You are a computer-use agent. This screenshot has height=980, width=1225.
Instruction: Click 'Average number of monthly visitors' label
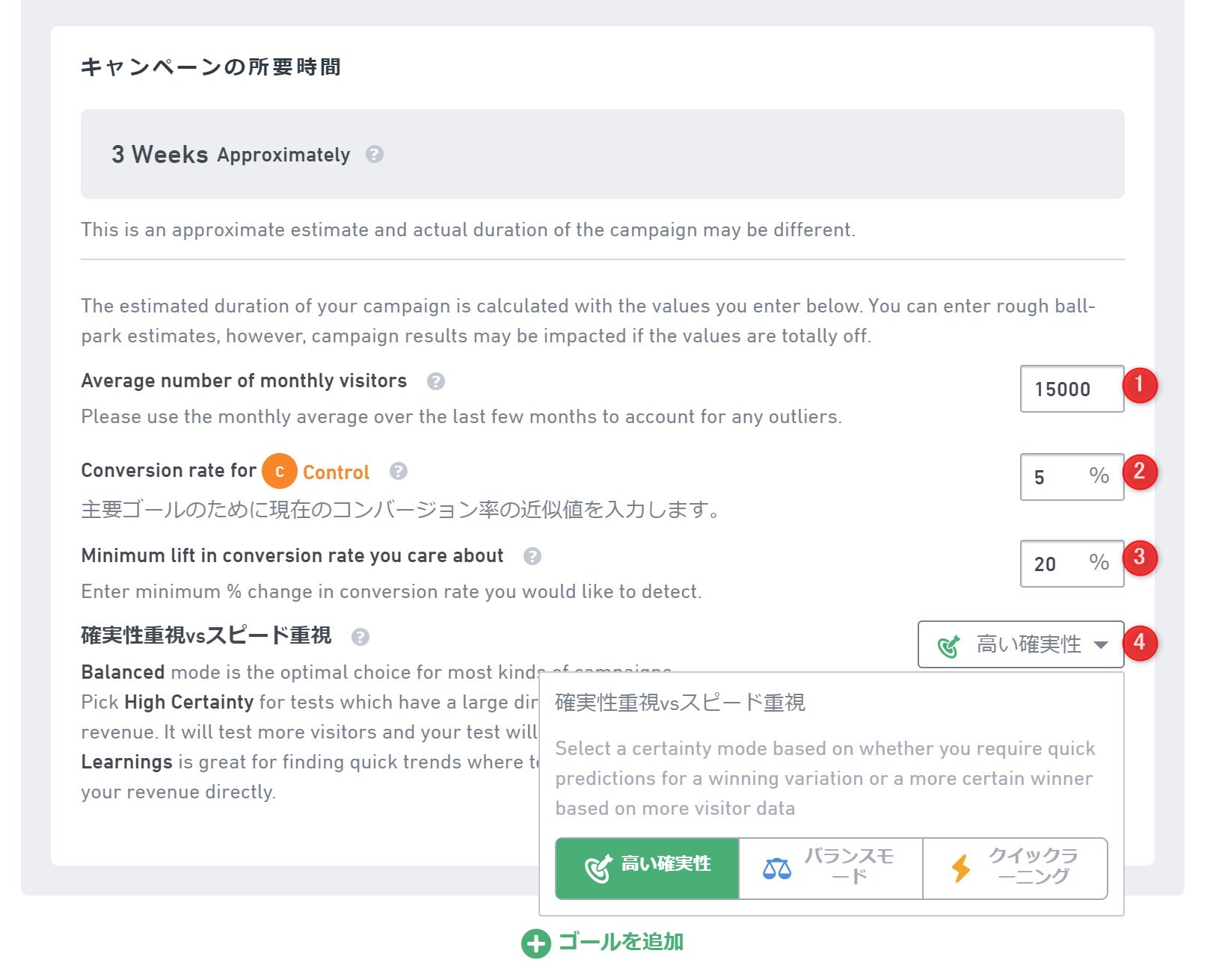244,380
